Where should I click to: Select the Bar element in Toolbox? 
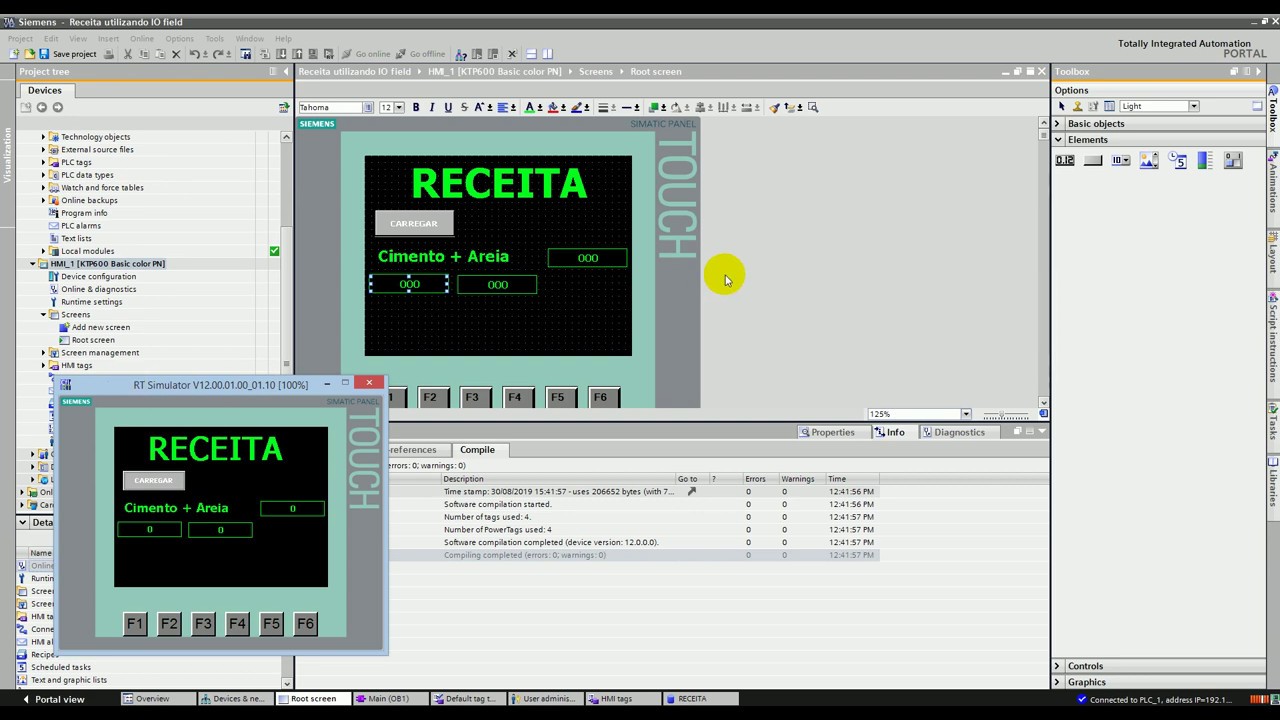pos(1204,160)
